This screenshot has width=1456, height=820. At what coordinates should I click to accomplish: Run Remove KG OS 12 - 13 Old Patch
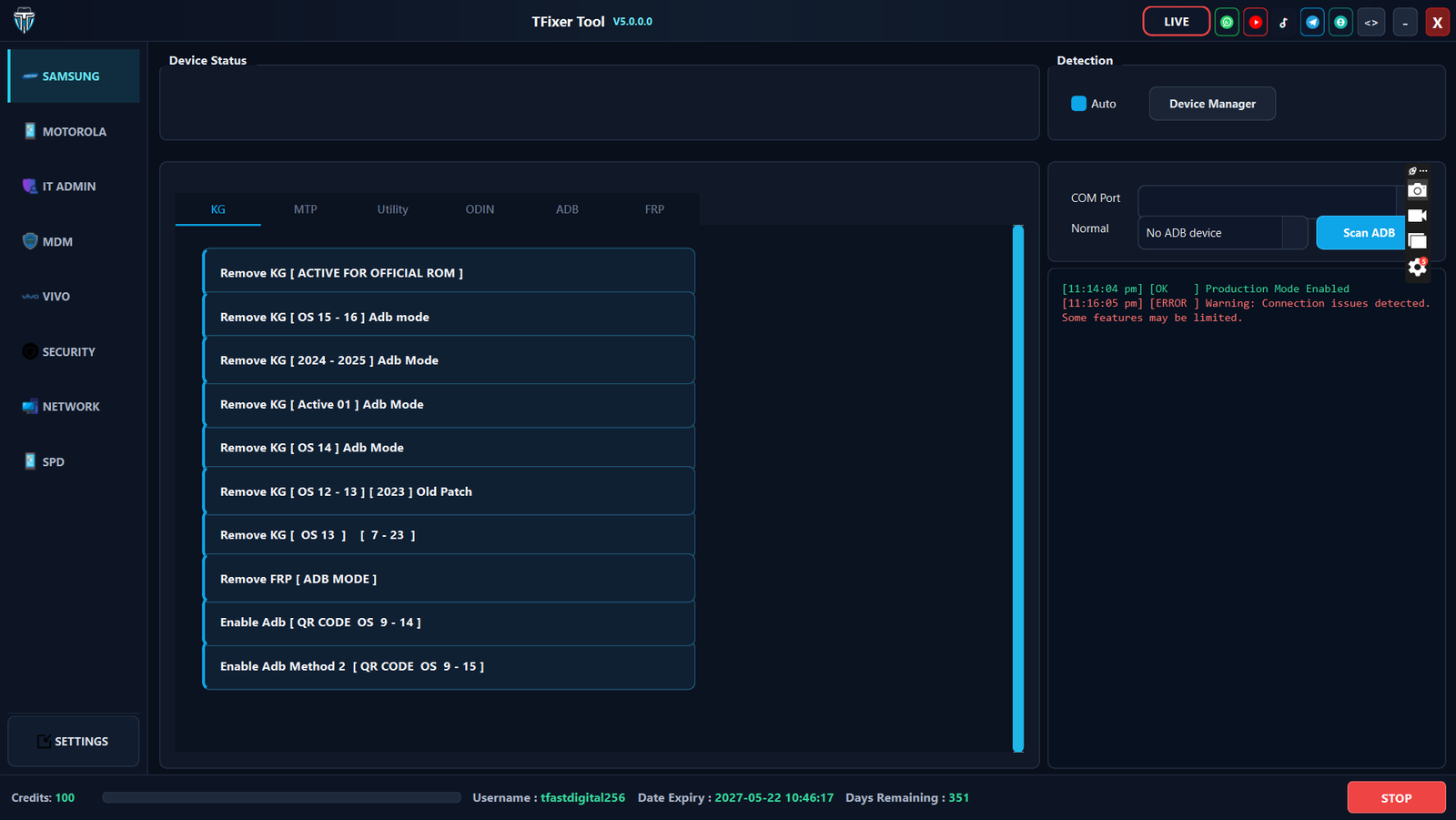[x=449, y=491]
